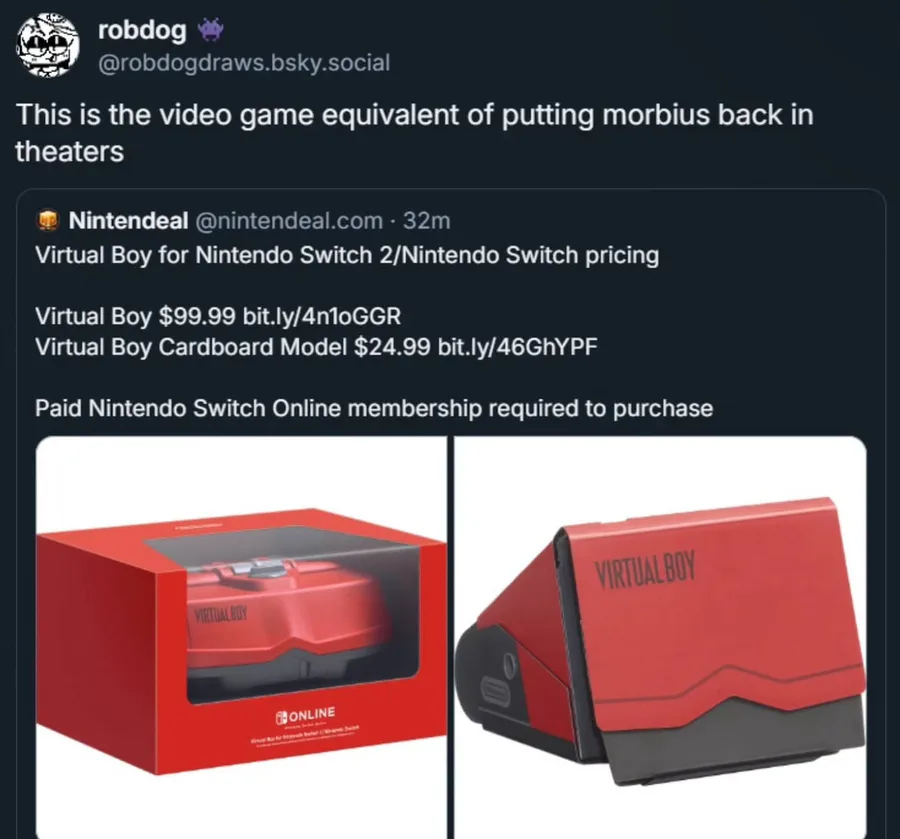Click the membership required notice text
Screen dimensions: 900x839
point(374,409)
